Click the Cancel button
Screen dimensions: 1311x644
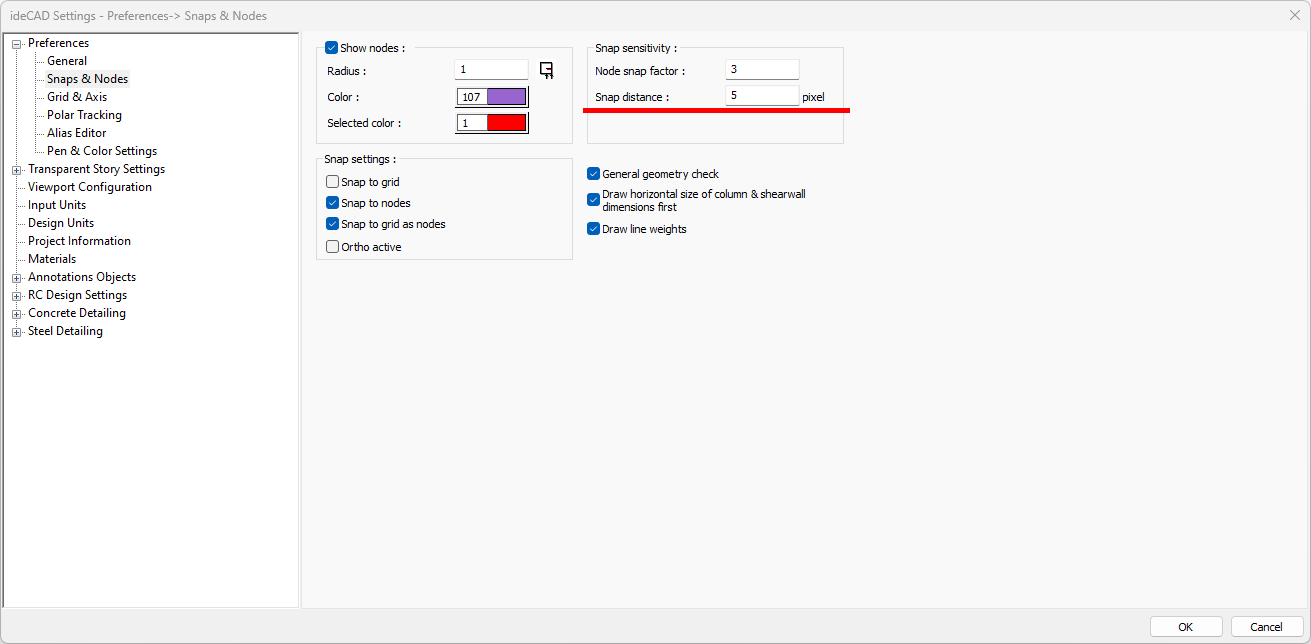[x=1267, y=627]
